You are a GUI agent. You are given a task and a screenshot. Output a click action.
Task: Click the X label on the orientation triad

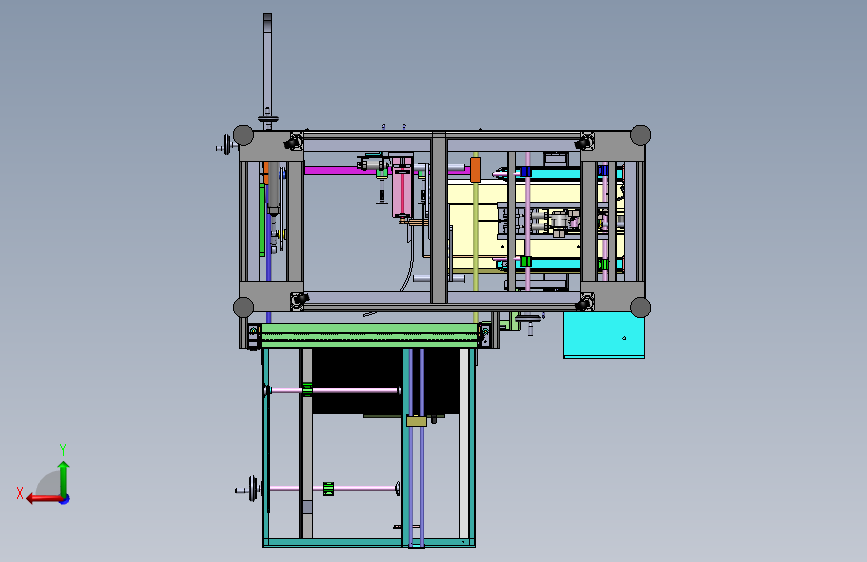coord(20,493)
